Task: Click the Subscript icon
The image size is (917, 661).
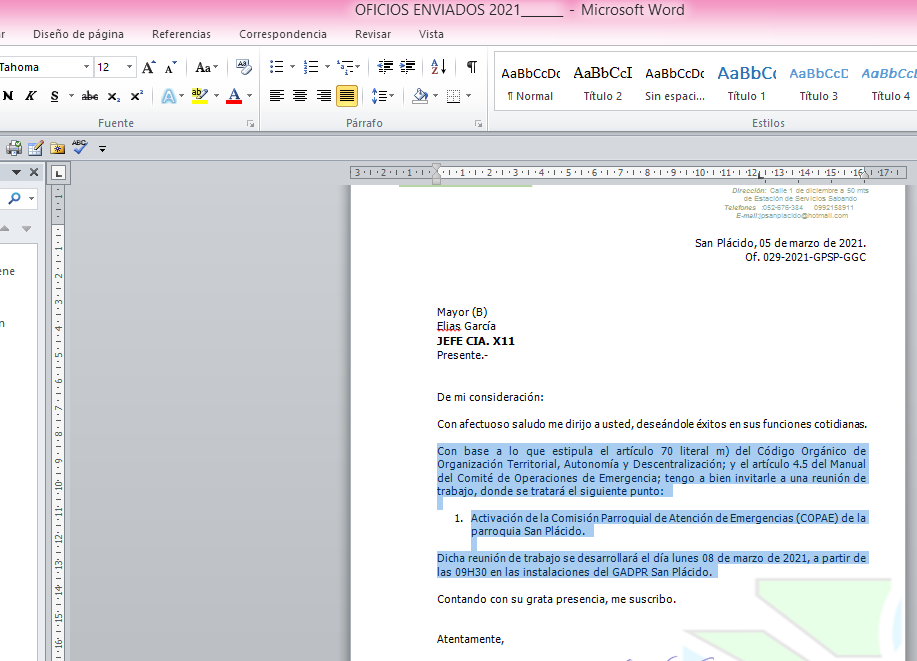Action: tap(114, 97)
